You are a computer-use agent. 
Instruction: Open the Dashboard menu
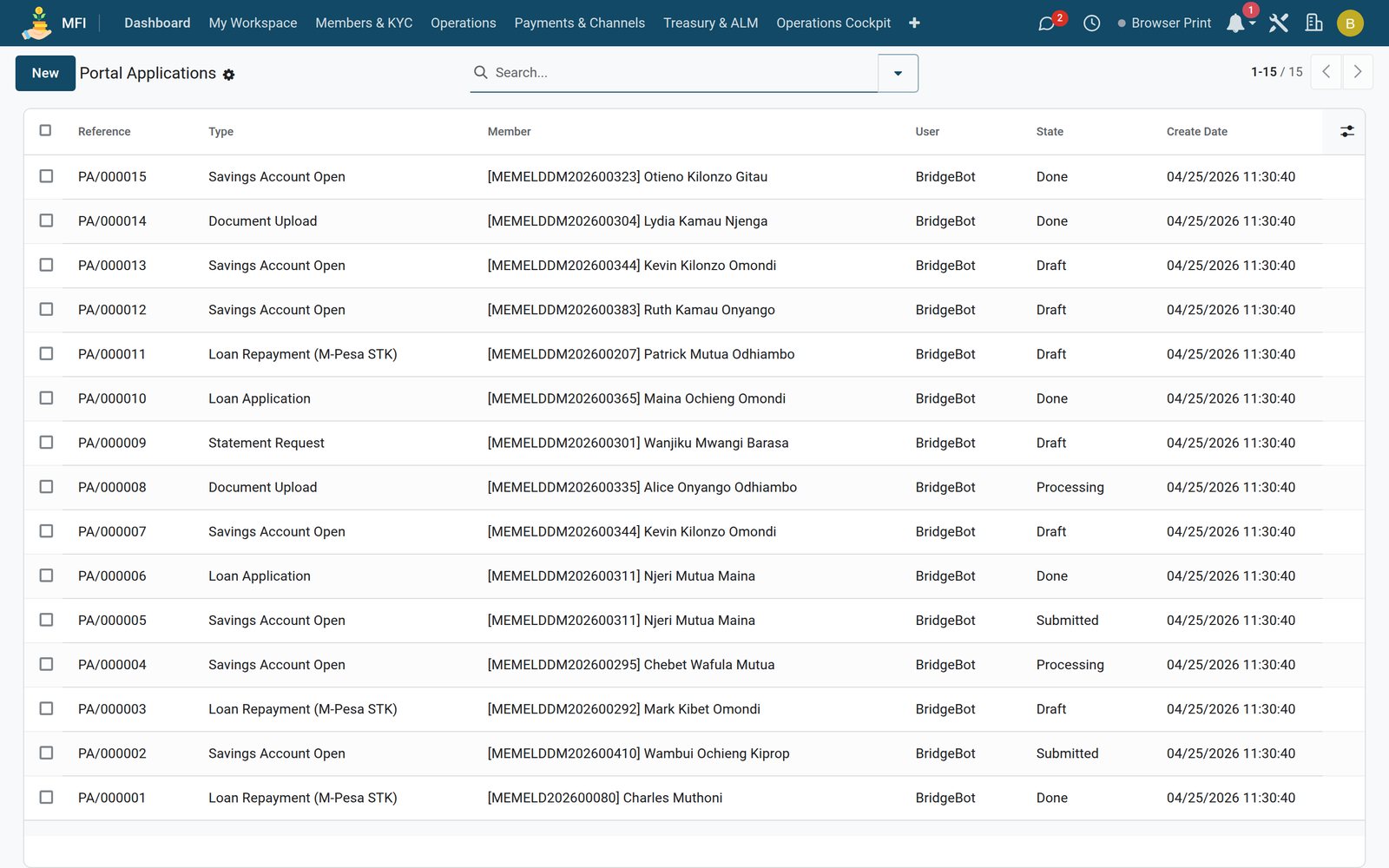157,23
